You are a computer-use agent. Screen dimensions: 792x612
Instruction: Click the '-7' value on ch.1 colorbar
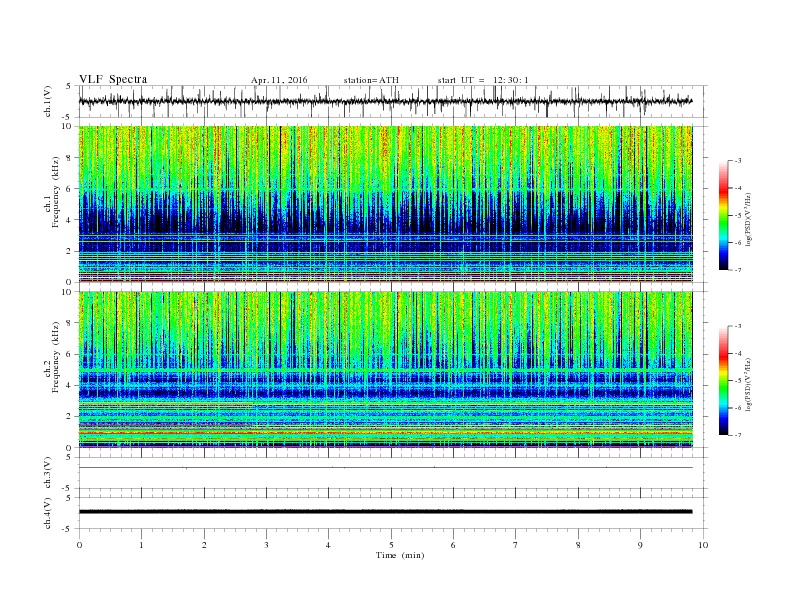point(738,270)
